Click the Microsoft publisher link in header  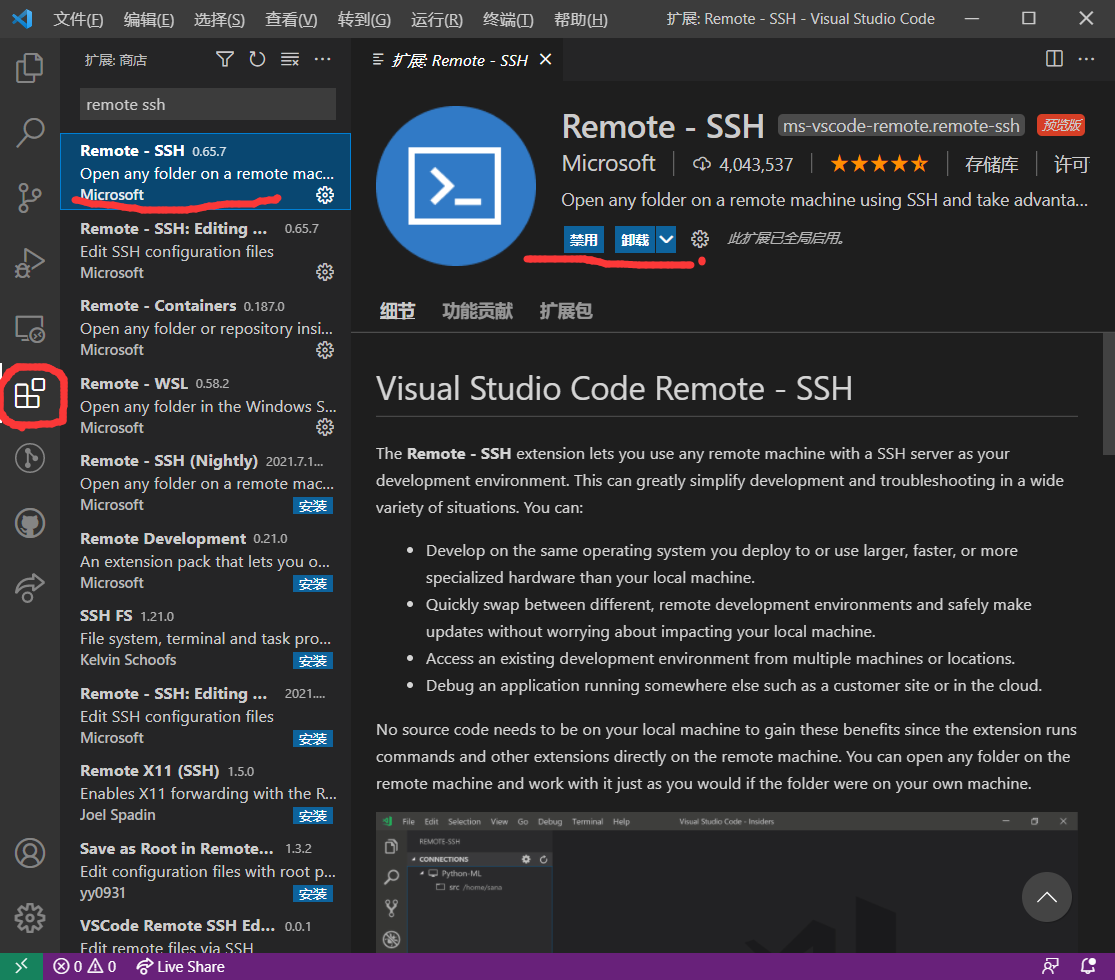[608, 164]
